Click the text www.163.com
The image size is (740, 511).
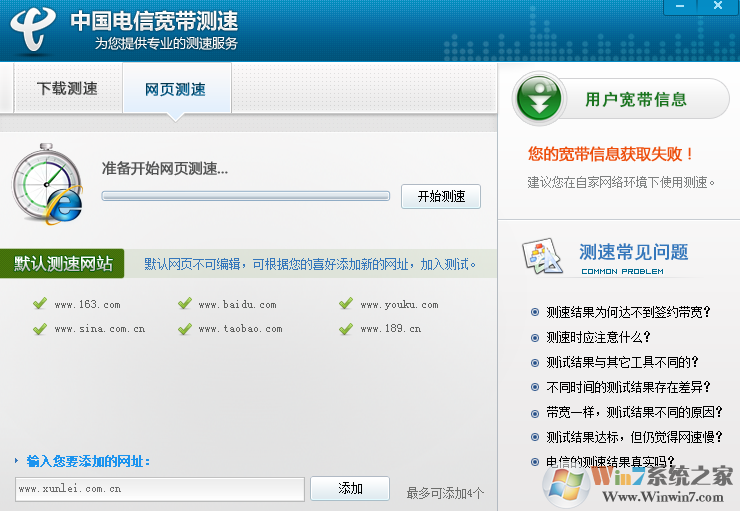point(87,305)
